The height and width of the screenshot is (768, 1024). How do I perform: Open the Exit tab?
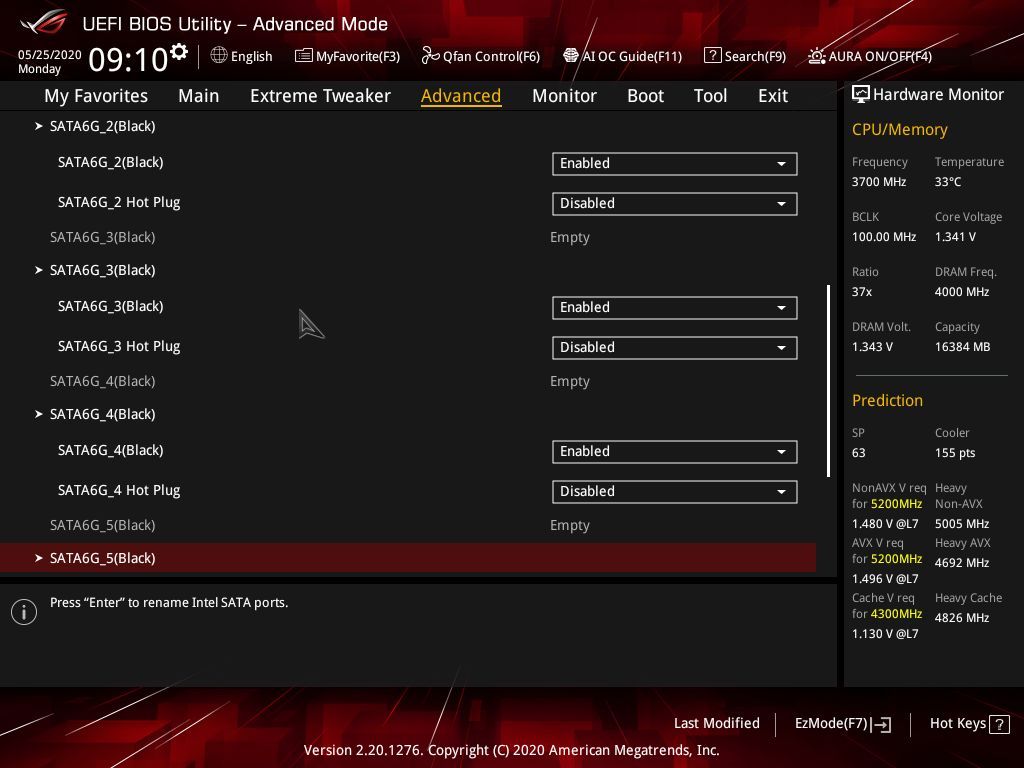pos(773,95)
